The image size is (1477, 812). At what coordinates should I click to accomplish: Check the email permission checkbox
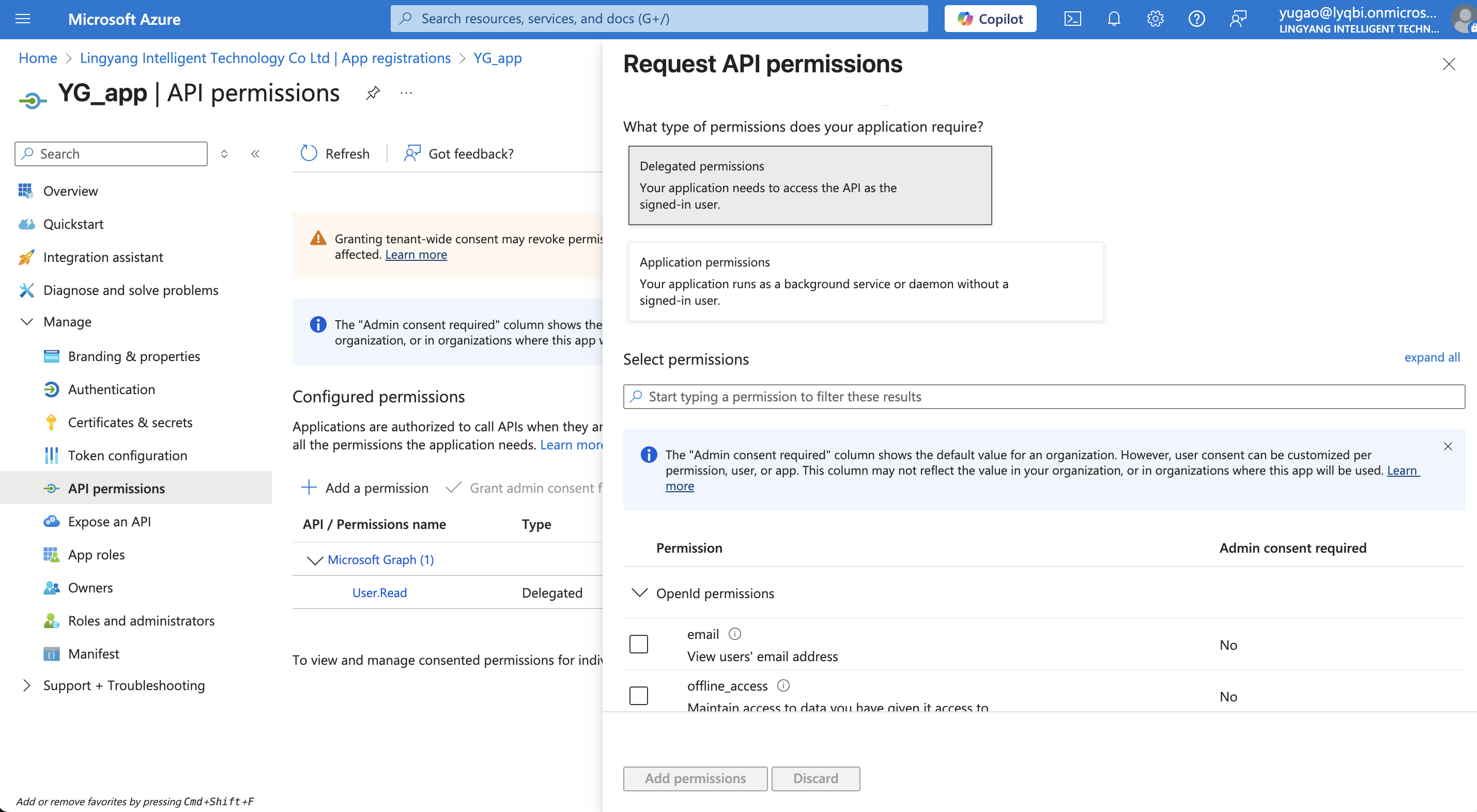[638, 644]
